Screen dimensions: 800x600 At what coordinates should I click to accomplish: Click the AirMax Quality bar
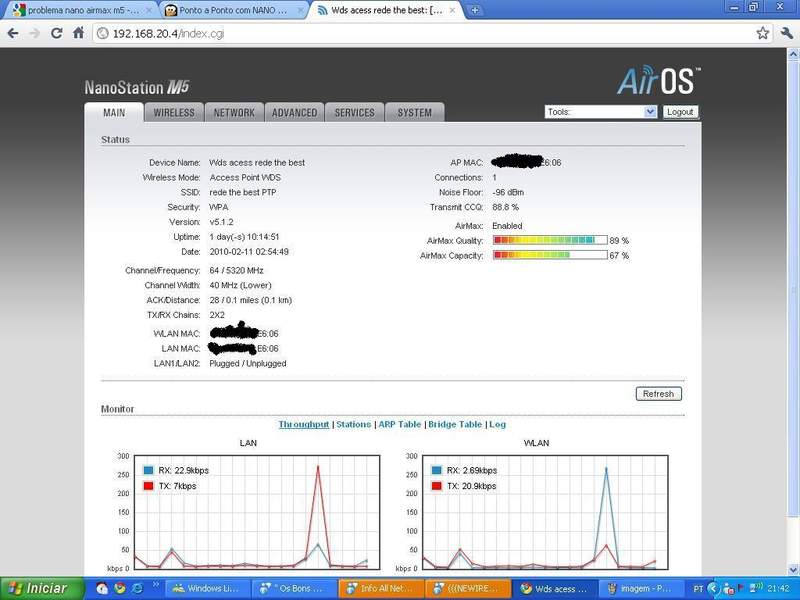coord(550,240)
